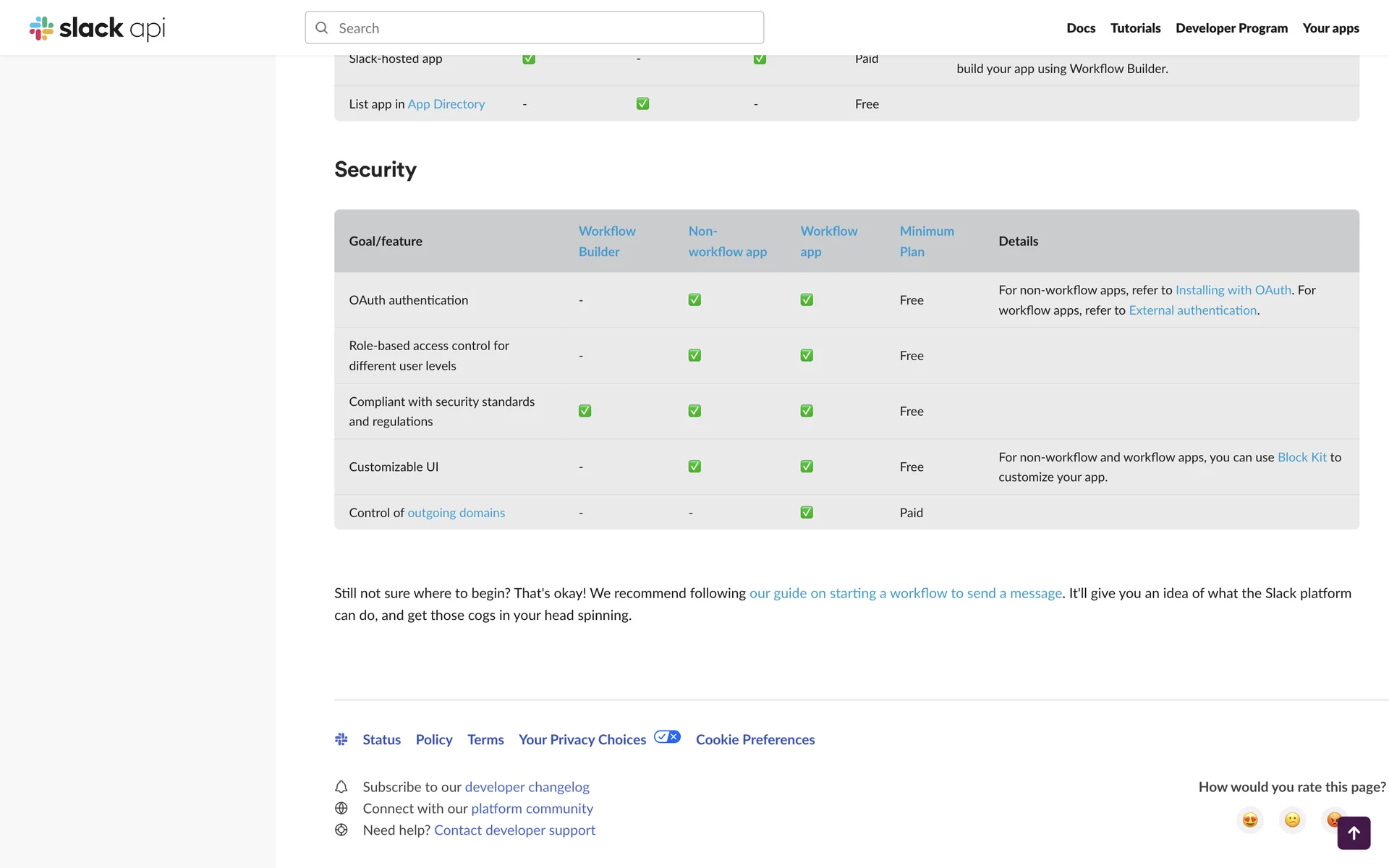Viewport: 1389px width, 868px height.
Task: Click the Slack API logo
Action: pyautogui.click(x=97, y=28)
